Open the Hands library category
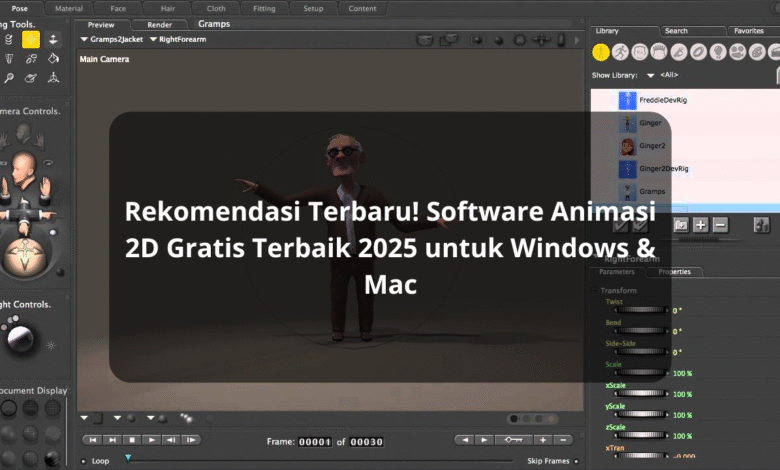Image resolution: width=780 pixels, height=470 pixels. 679,52
